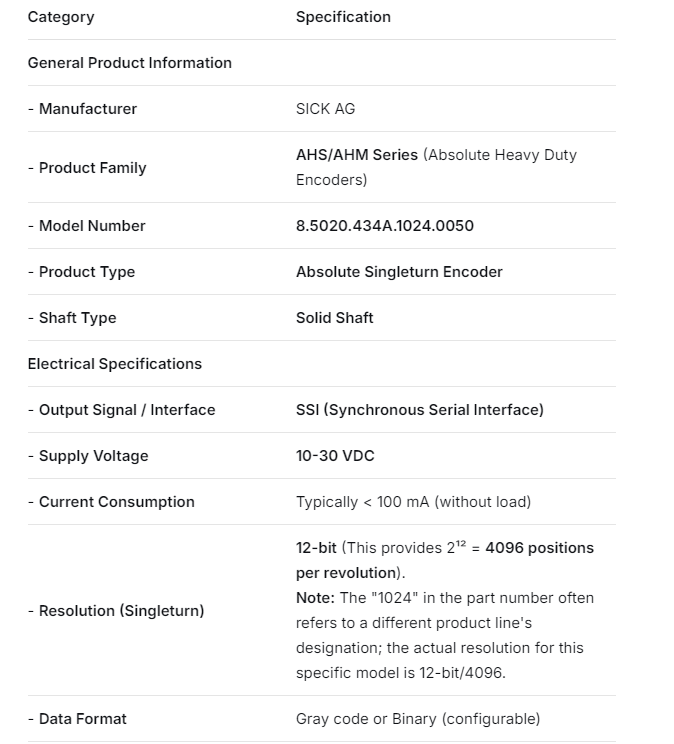Select the Solid Shaft value
674x744 pixels.
[x=334, y=318]
